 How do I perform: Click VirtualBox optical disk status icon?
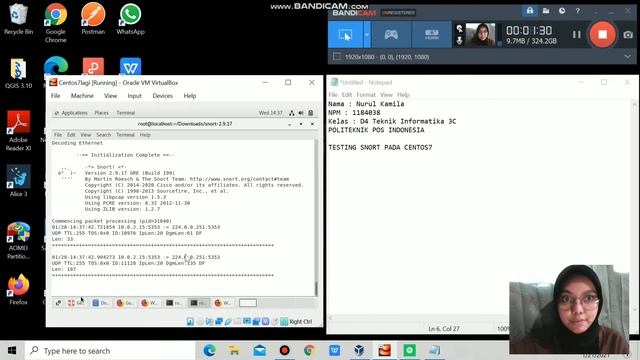[x=200, y=322]
